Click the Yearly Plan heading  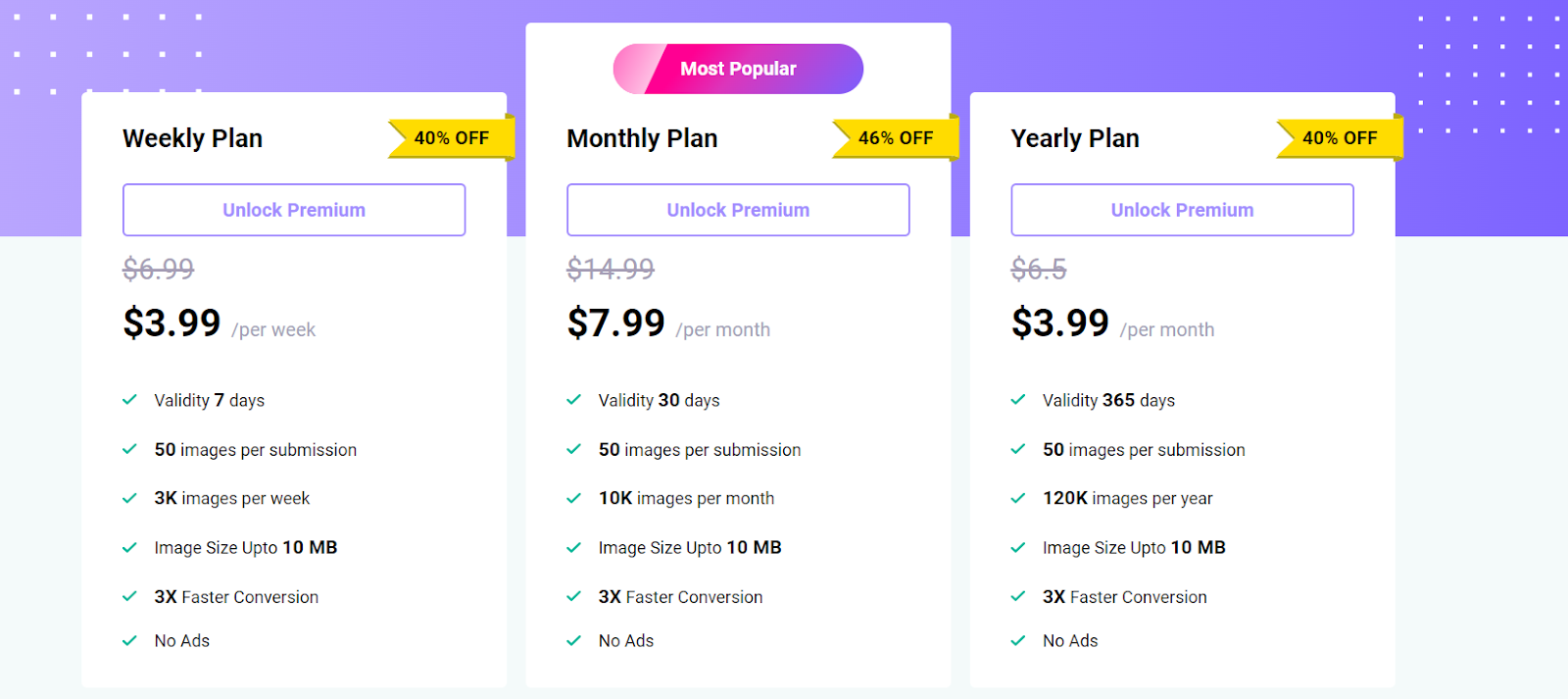coord(1075,138)
